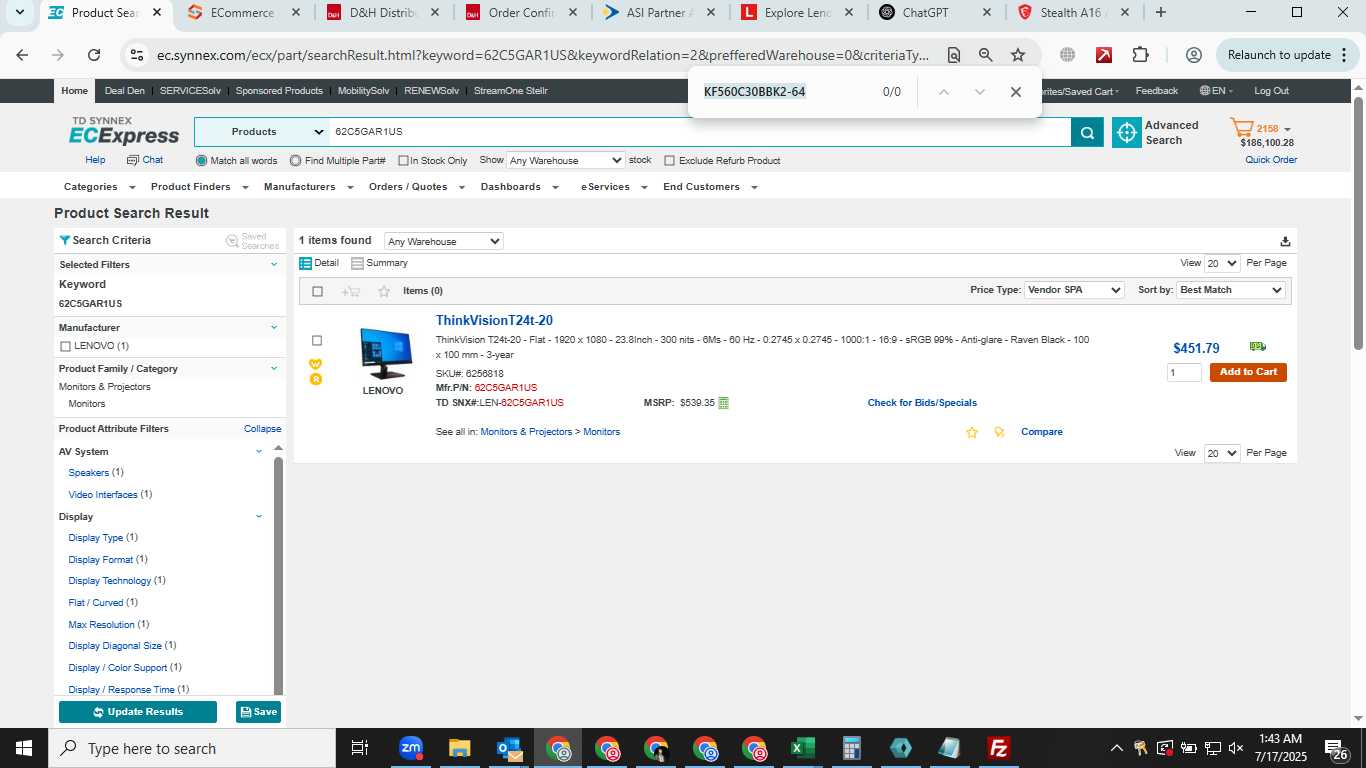
Task: Click the search magnifier button
Action: point(1087,132)
